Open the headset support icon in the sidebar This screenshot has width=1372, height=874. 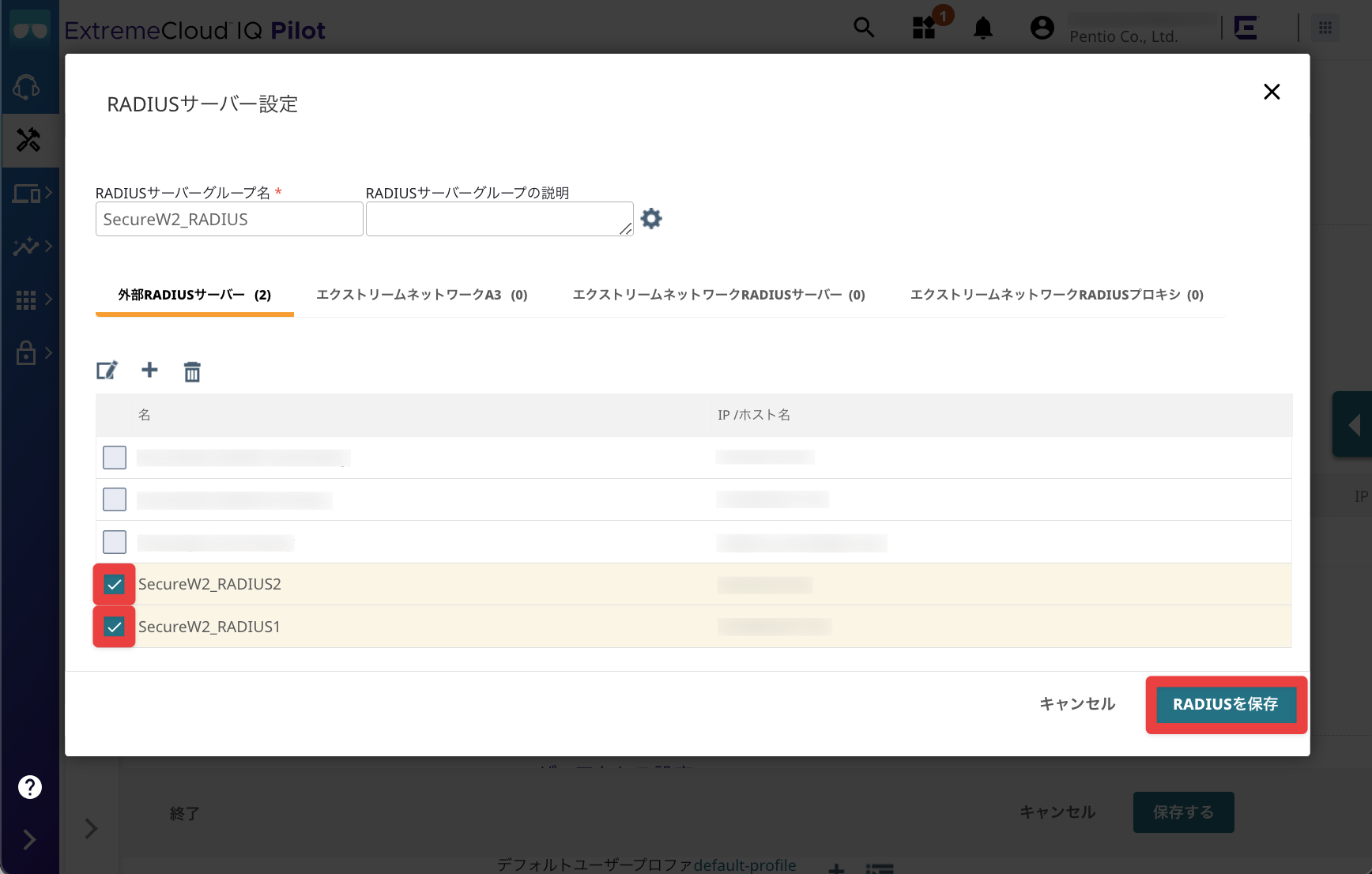(27, 87)
